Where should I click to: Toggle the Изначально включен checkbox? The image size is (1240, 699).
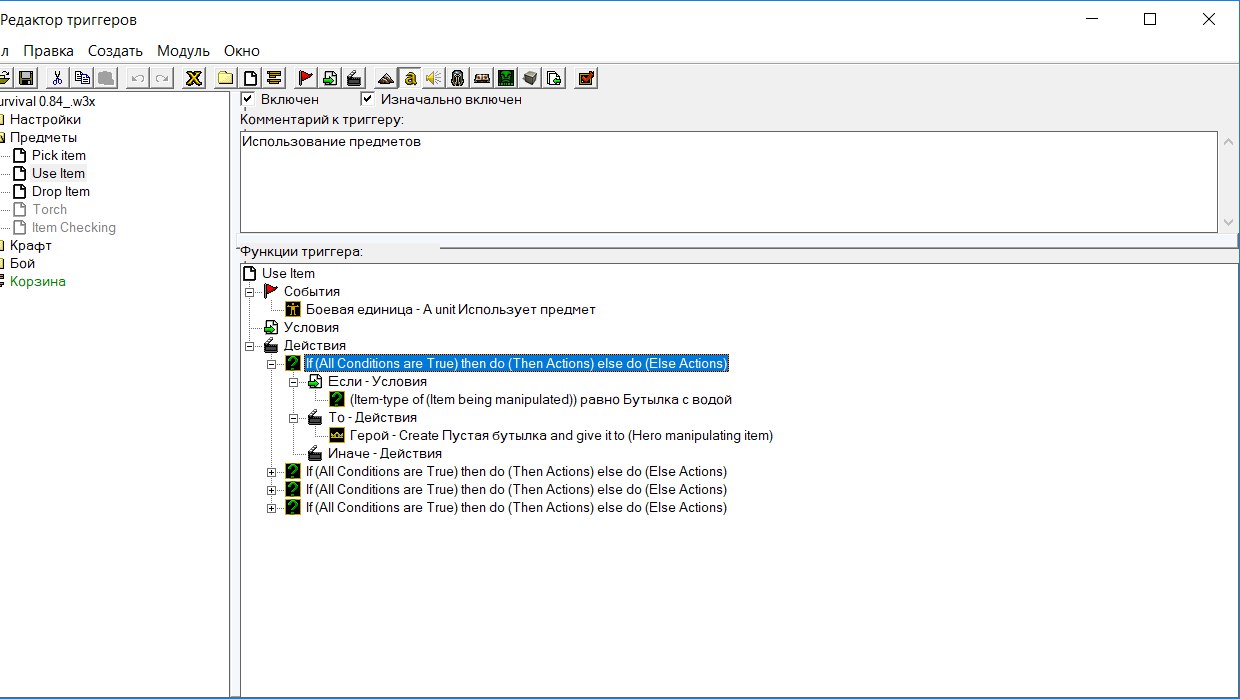(x=367, y=99)
